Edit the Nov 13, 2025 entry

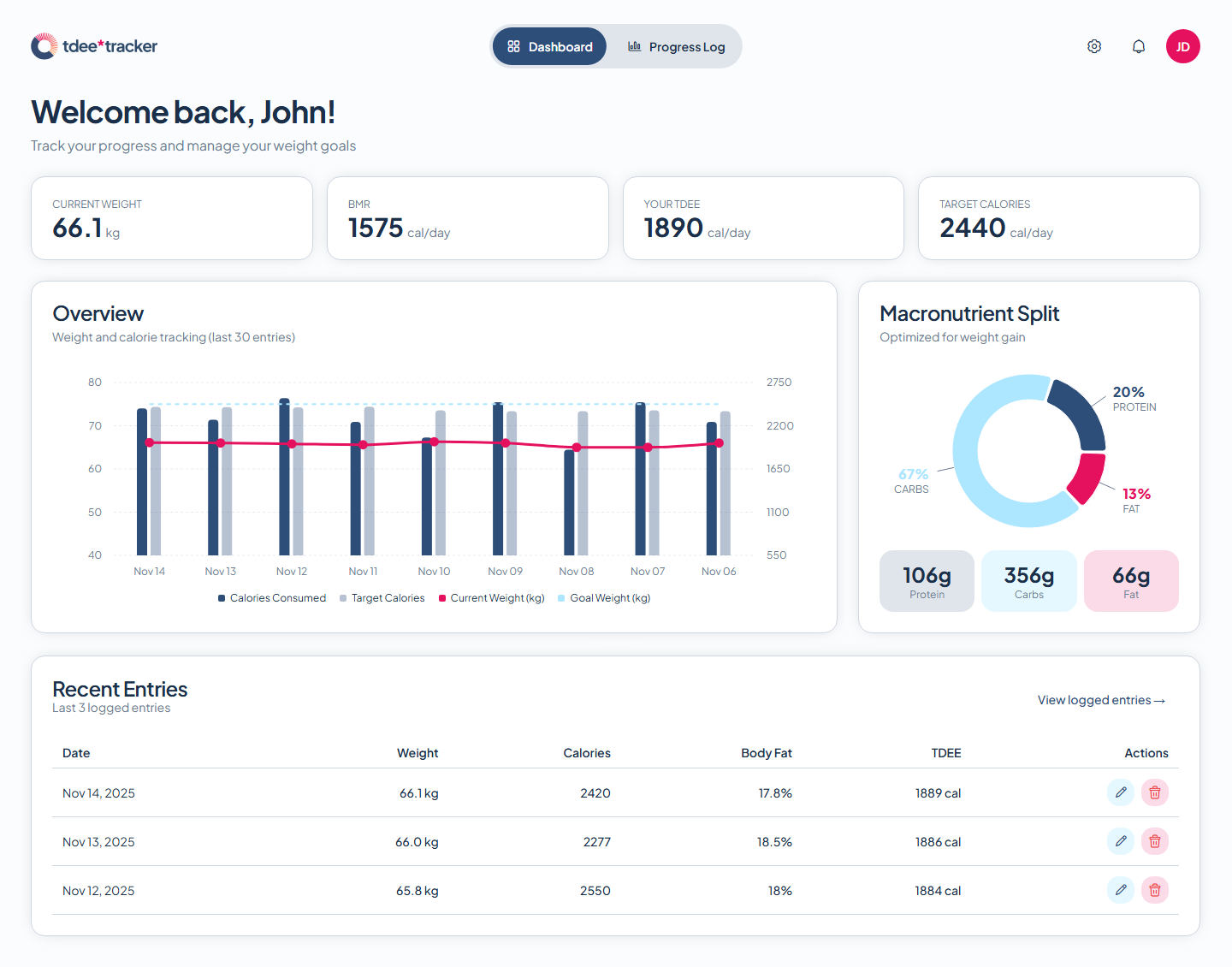[x=1121, y=841]
